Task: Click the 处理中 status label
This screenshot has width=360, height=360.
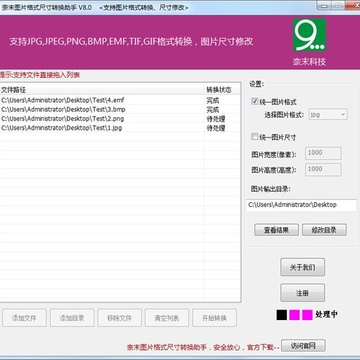Action: point(326,314)
